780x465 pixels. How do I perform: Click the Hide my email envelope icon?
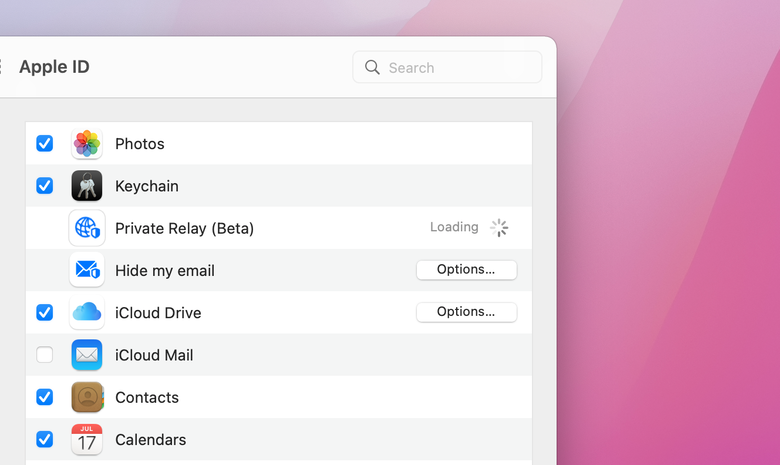coord(87,270)
